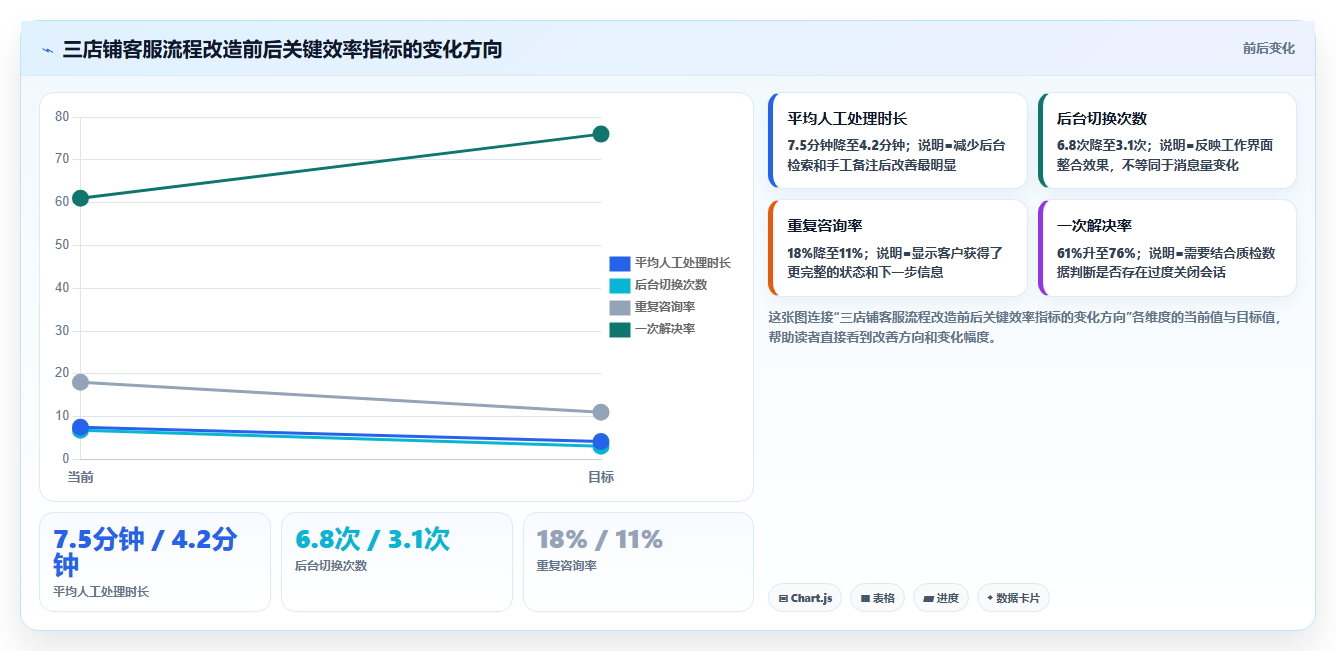Click legend label 平均人工处理时长
The image size is (1336, 651).
683,263
